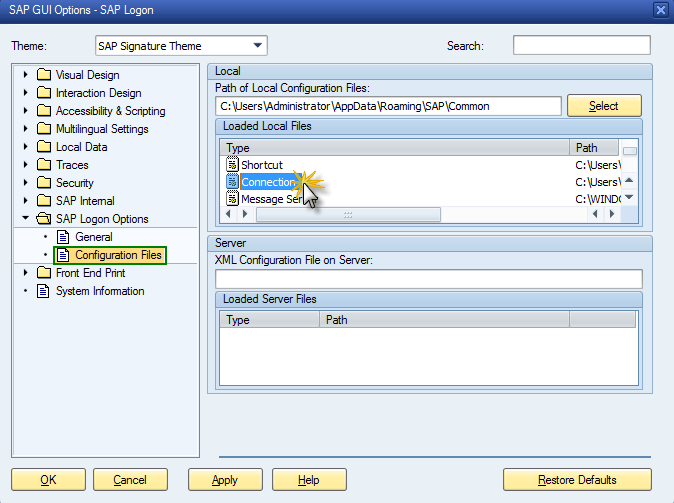Click the System Information document icon
Image resolution: width=674 pixels, height=503 pixels.
(x=43, y=291)
